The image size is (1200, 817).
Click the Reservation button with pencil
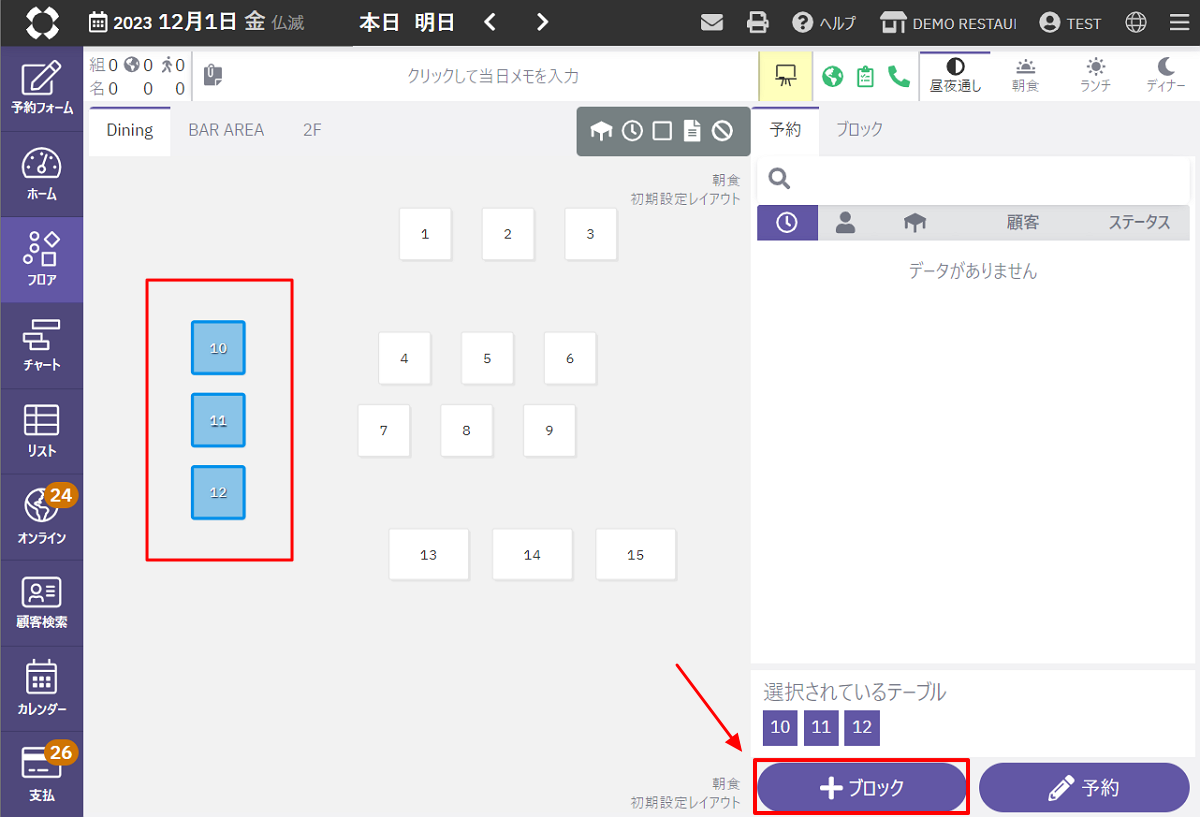(x=1084, y=788)
